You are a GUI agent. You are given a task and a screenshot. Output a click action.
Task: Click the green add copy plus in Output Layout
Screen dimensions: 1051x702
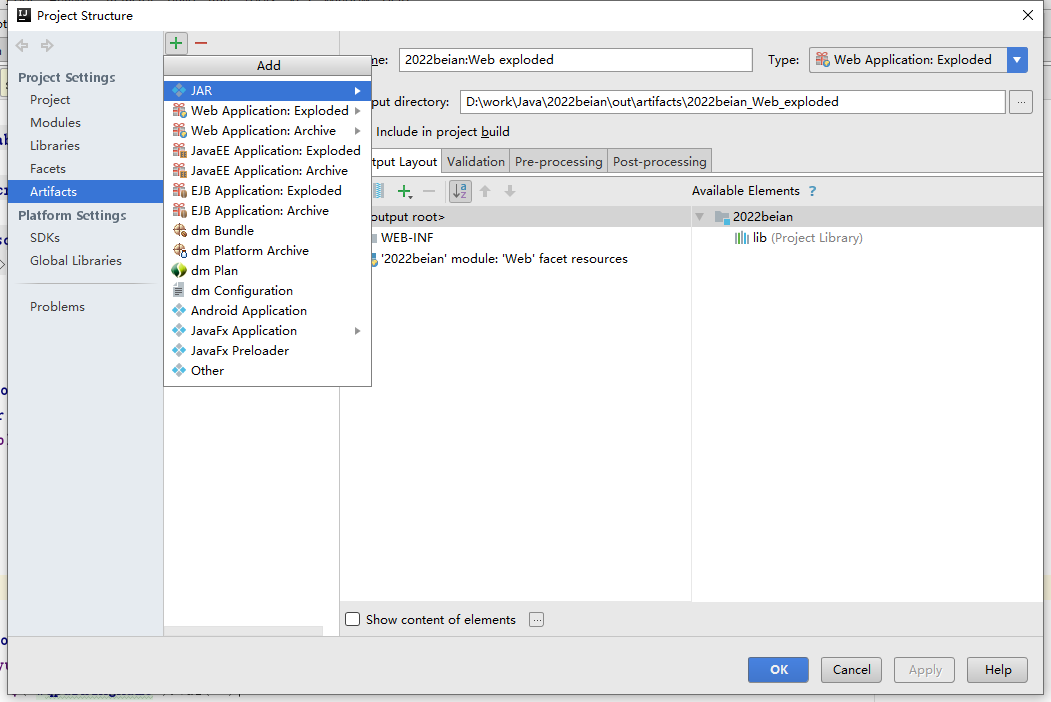tap(404, 191)
